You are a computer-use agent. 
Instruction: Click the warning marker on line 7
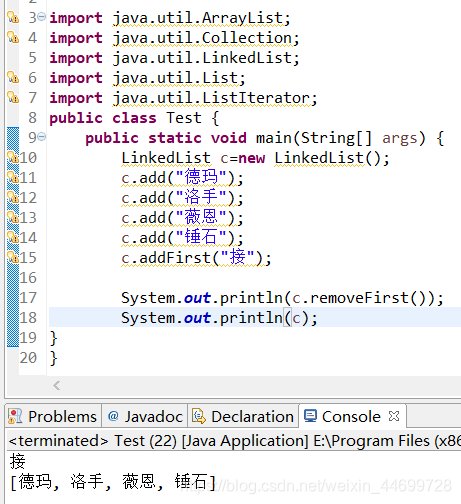pyautogui.click(x=13, y=98)
